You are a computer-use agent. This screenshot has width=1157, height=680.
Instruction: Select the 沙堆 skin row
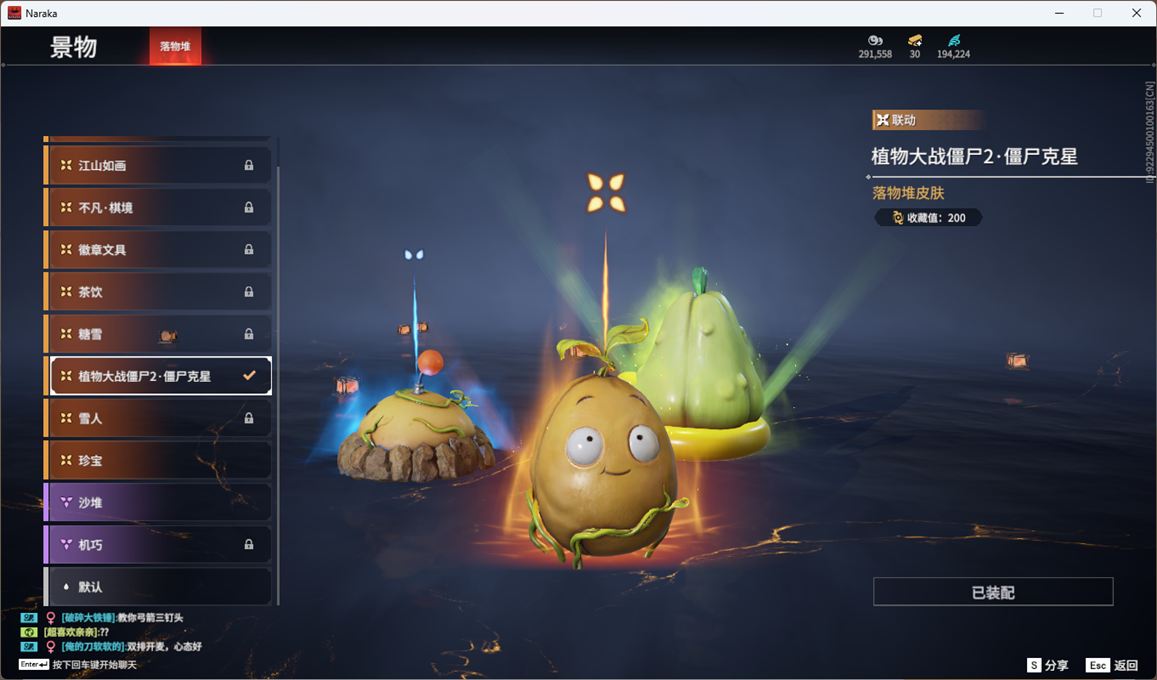(157, 502)
